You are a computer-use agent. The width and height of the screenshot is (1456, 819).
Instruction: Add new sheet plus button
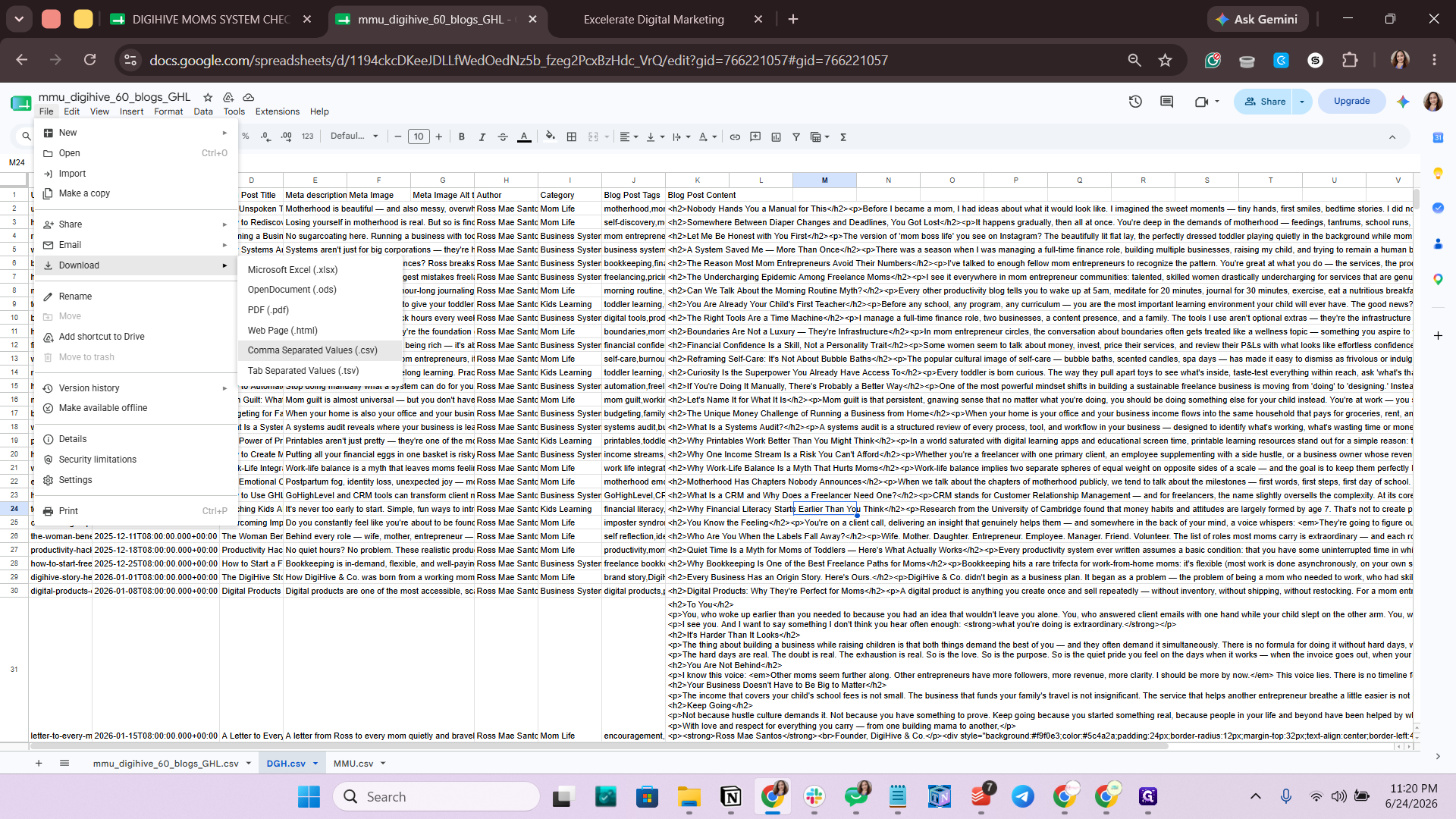(39, 764)
